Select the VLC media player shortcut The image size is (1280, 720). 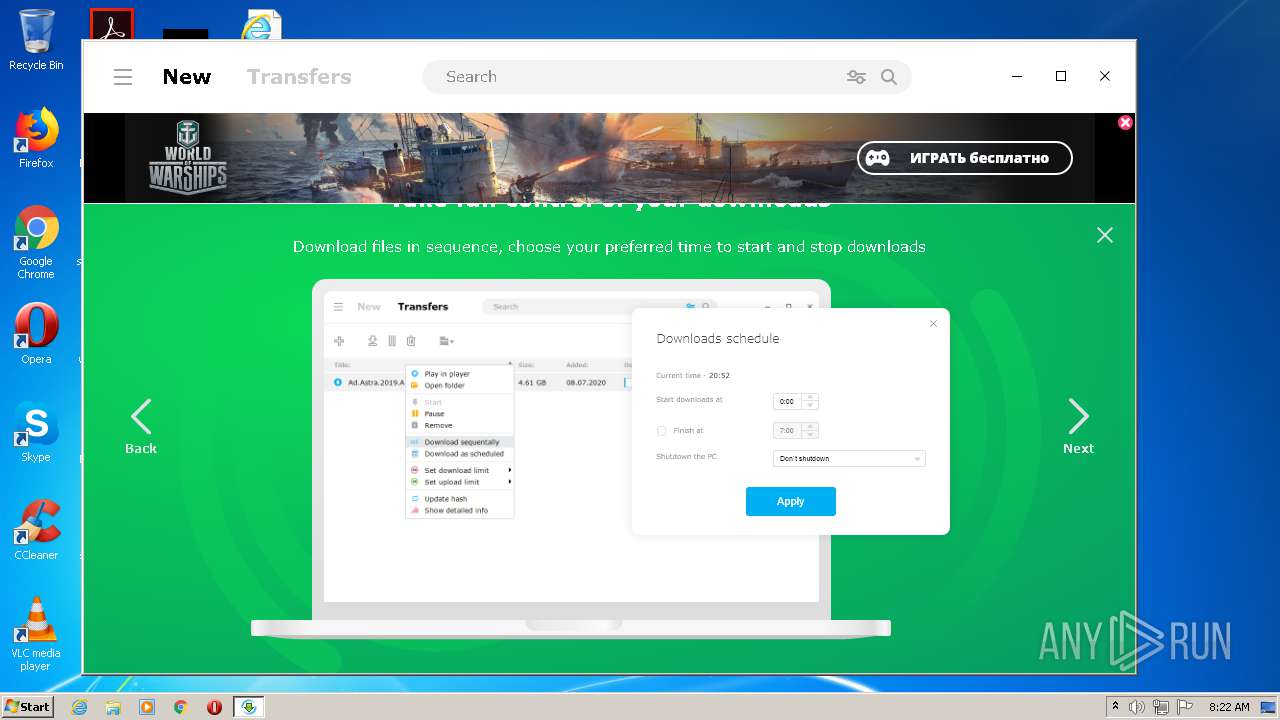pyautogui.click(x=36, y=634)
